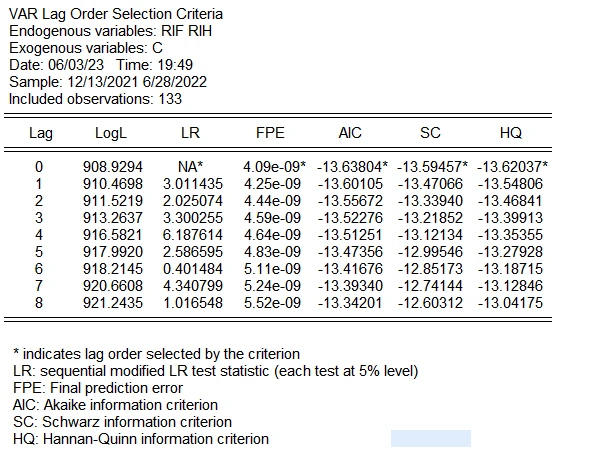
Task: Click the HQ column header
Action: [x=510, y=133]
